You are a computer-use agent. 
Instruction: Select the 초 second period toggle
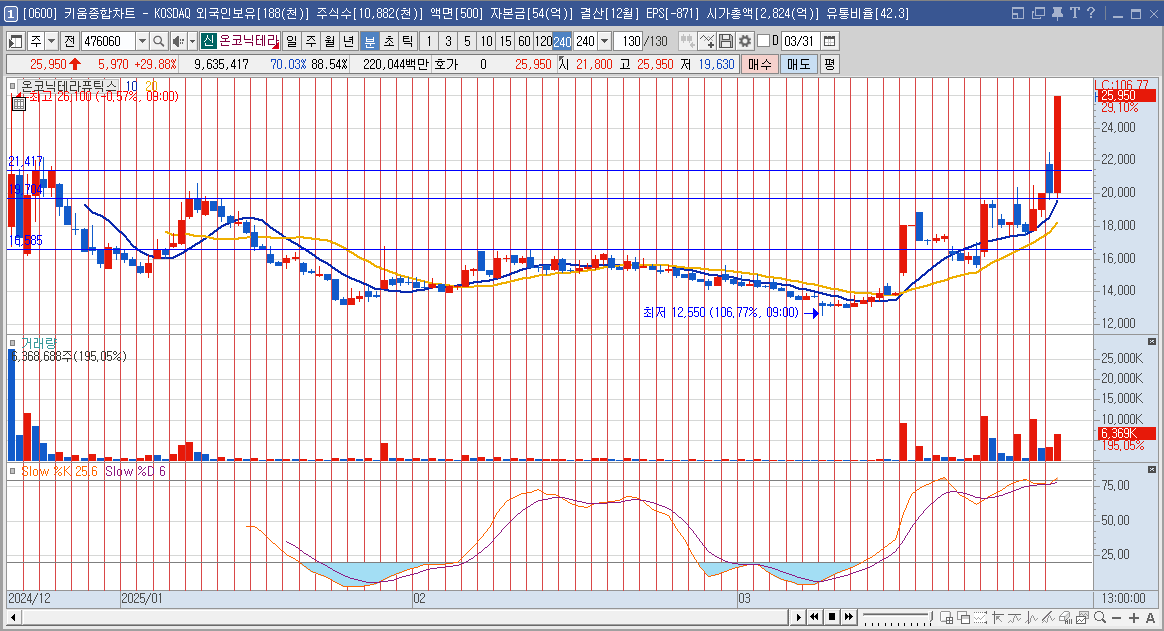click(388, 42)
